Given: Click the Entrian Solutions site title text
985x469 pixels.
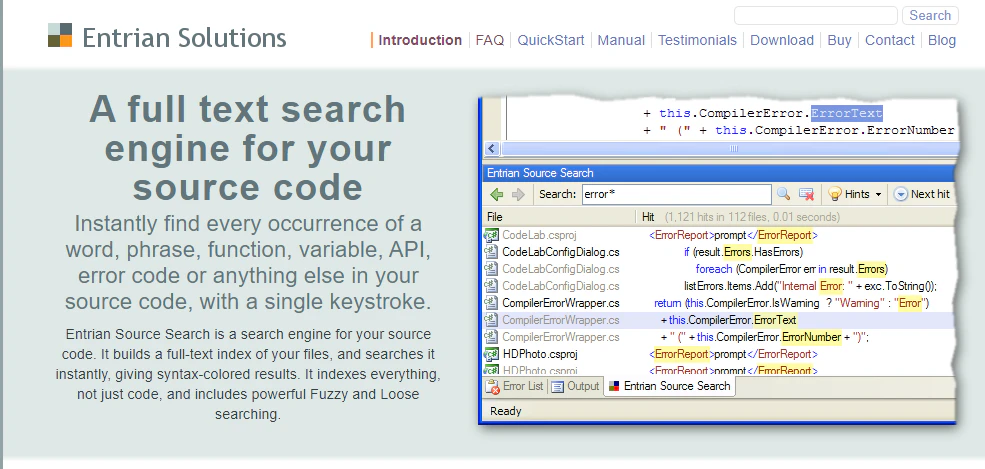Looking at the screenshot, I should [x=184, y=38].
